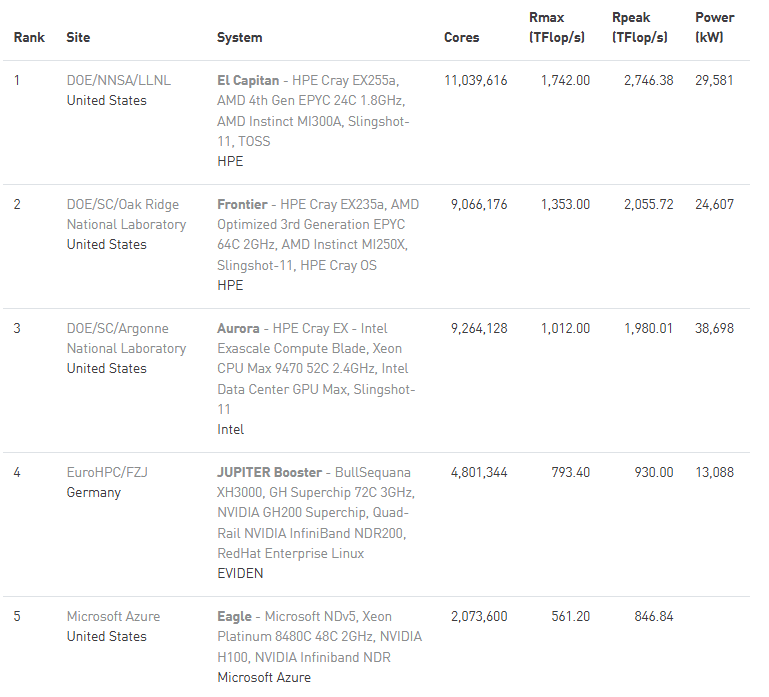Open the El Capitan system link
The image size is (769, 697).
point(248,80)
